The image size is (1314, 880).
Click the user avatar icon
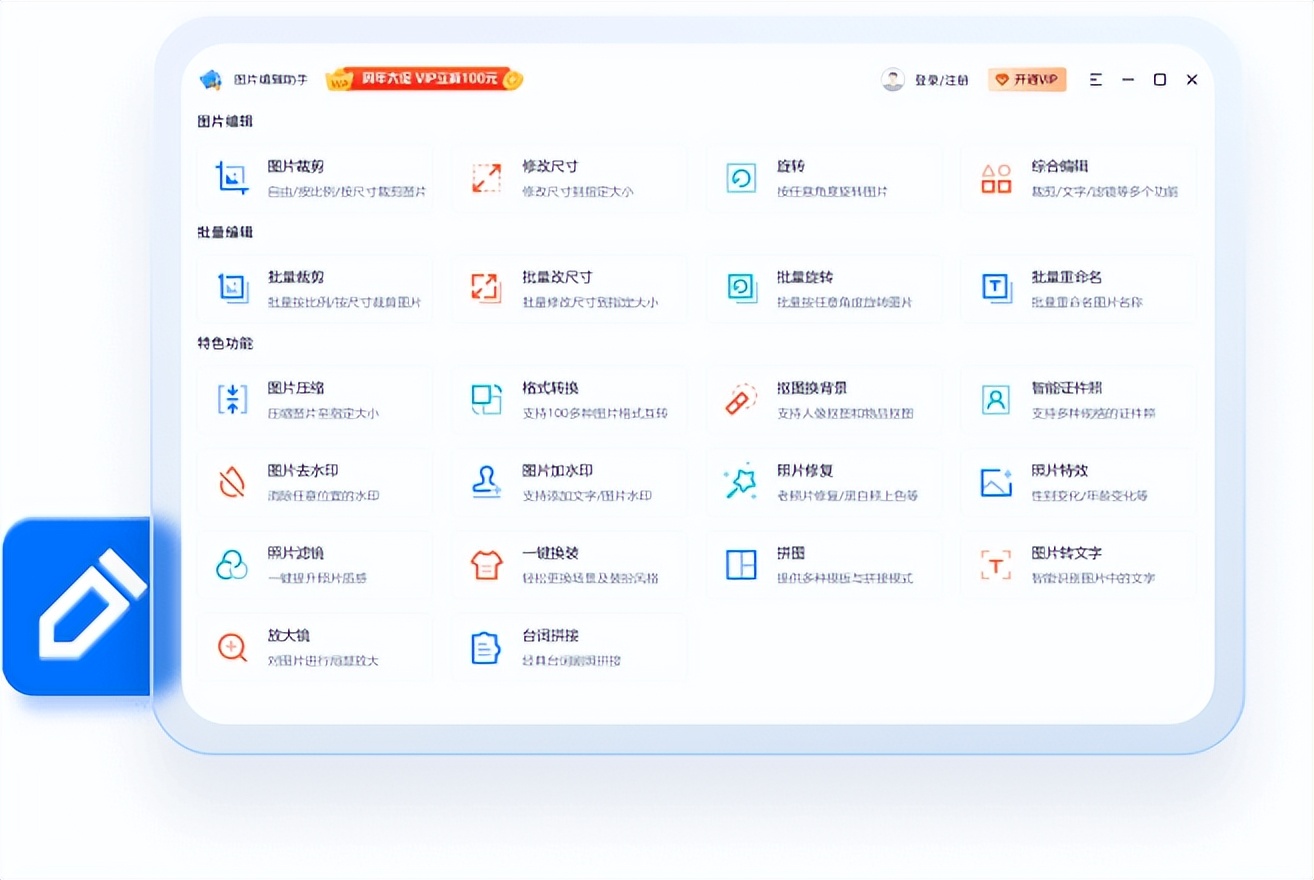[892, 80]
